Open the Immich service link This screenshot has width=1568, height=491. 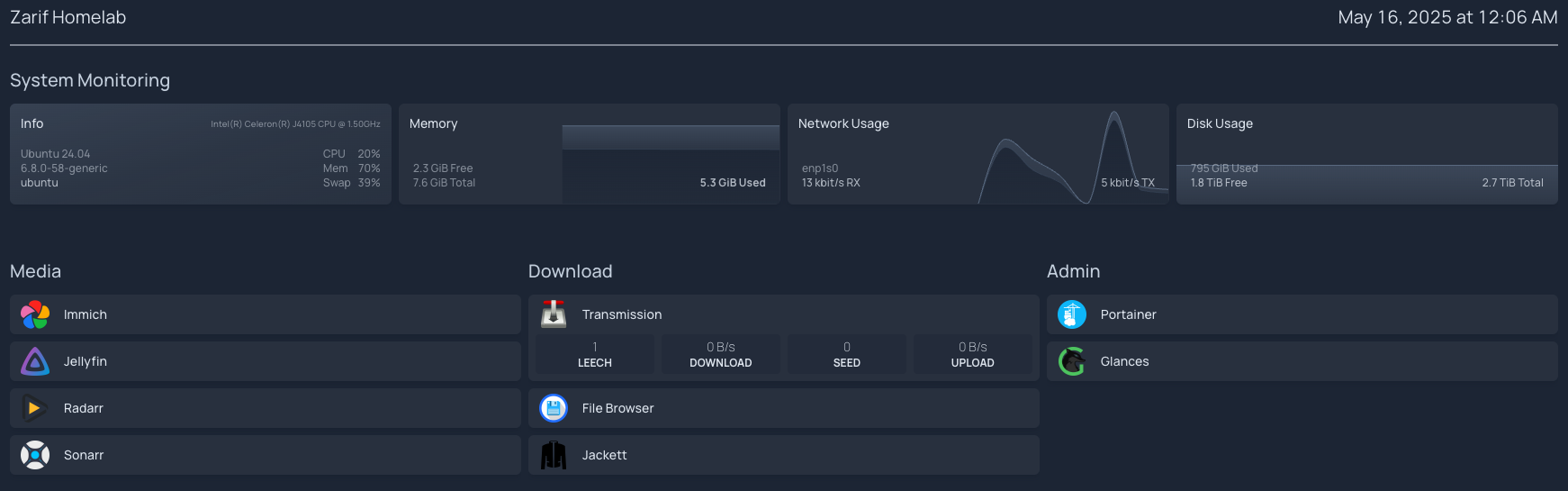pyautogui.click(x=86, y=314)
